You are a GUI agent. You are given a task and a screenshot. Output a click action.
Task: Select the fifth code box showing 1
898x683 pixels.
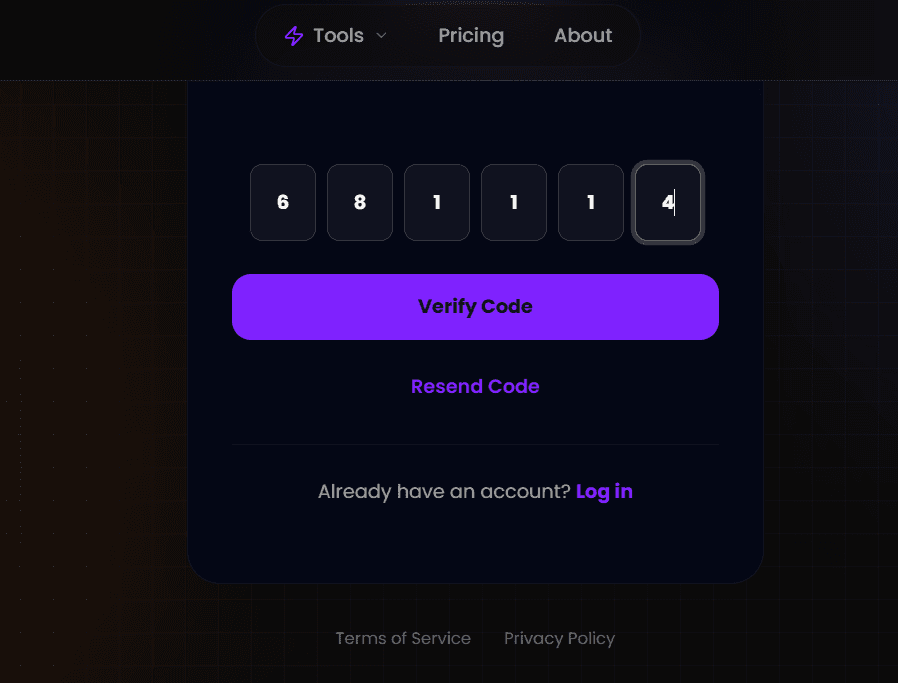[590, 202]
